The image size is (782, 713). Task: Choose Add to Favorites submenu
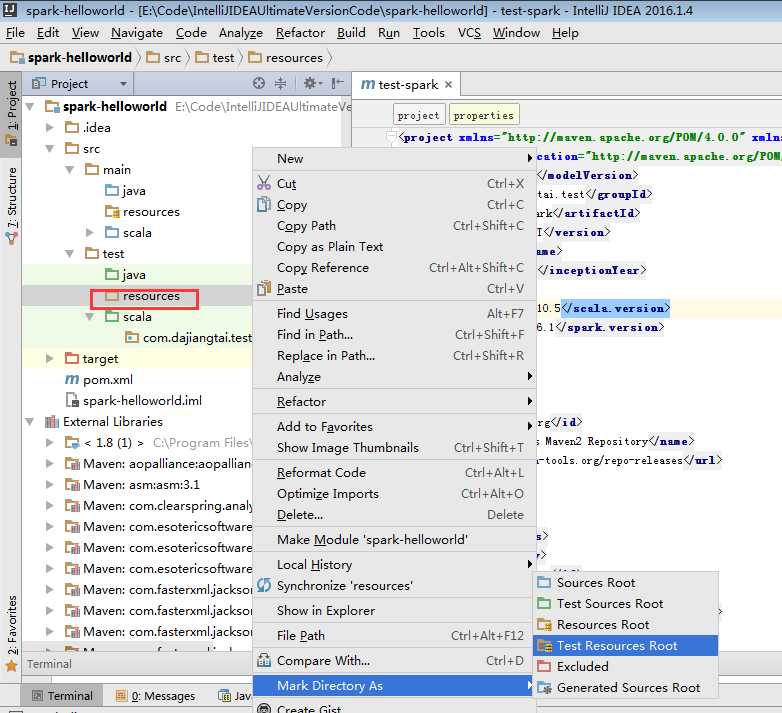point(394,426)
